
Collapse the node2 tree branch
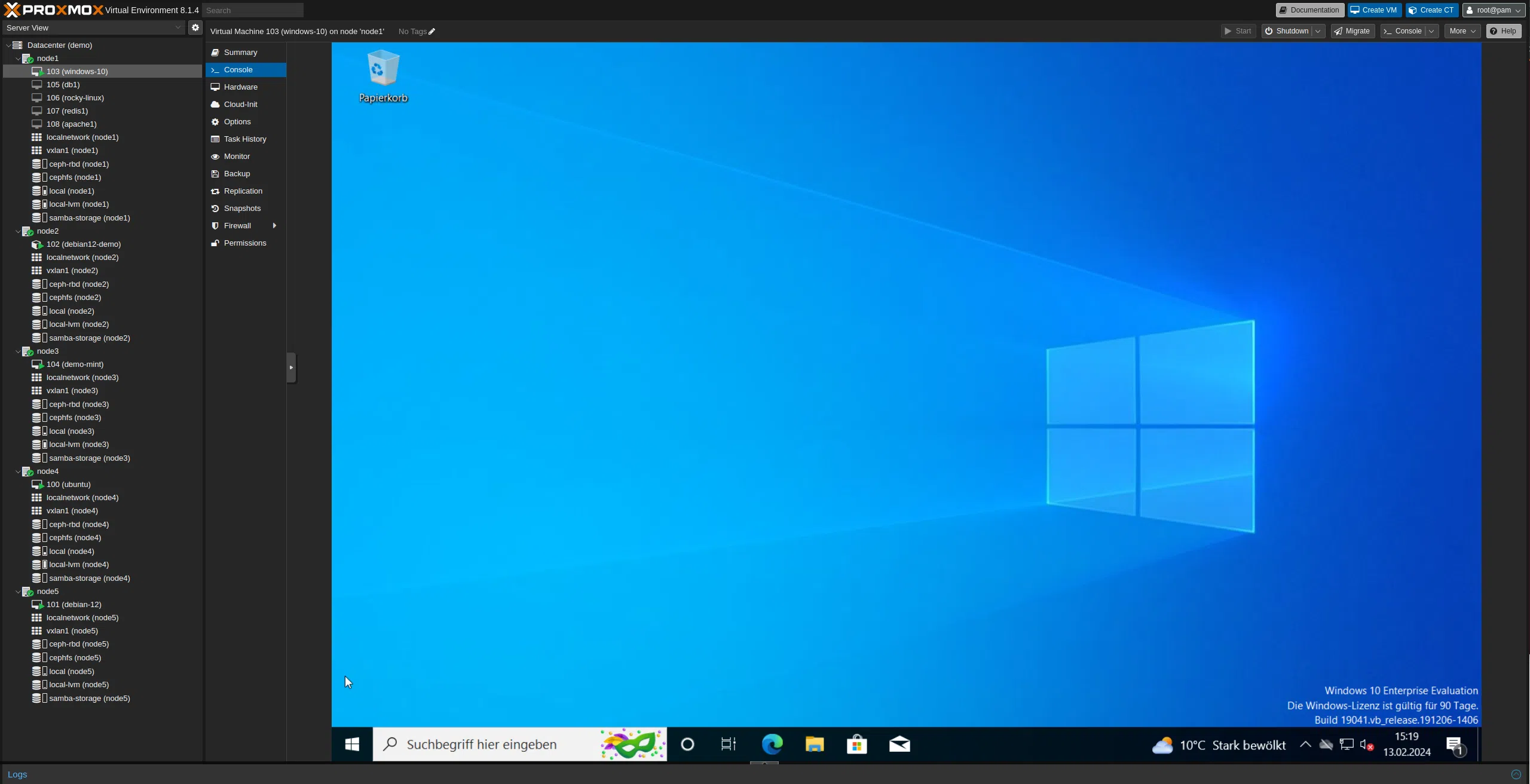[18, 231]
